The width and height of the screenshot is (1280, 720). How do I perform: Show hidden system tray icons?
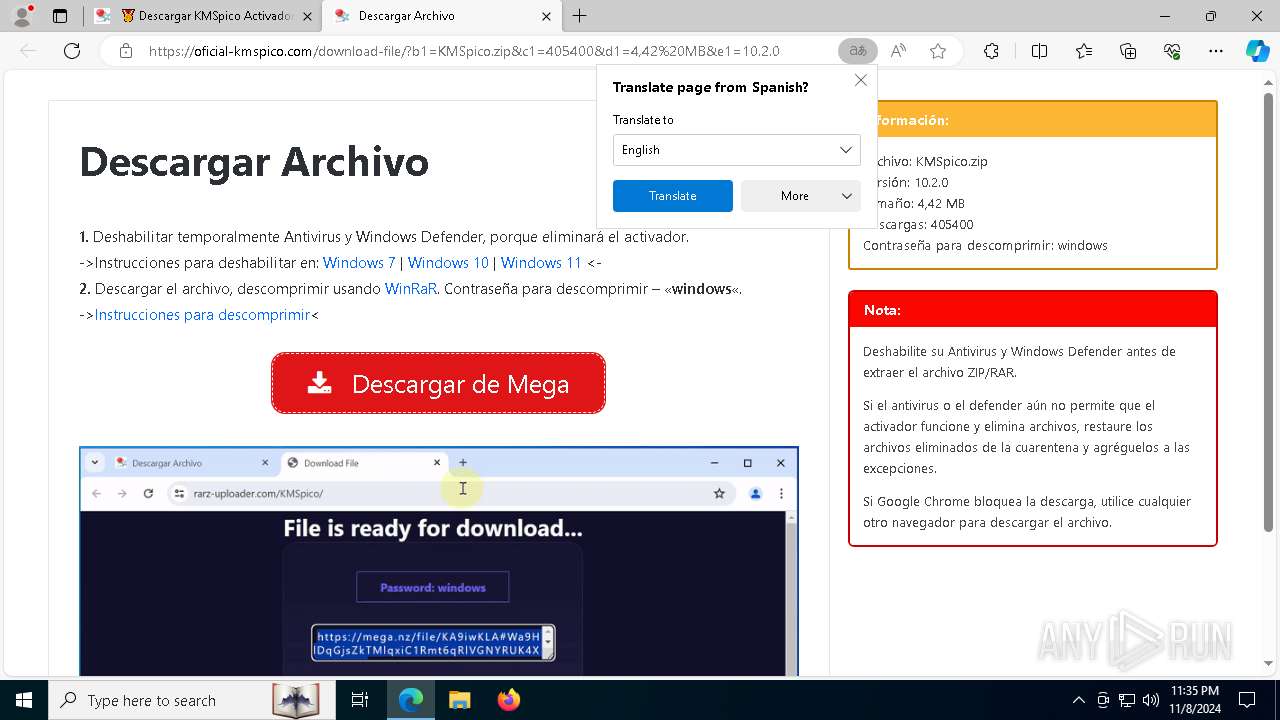(x=1078, y=700)
